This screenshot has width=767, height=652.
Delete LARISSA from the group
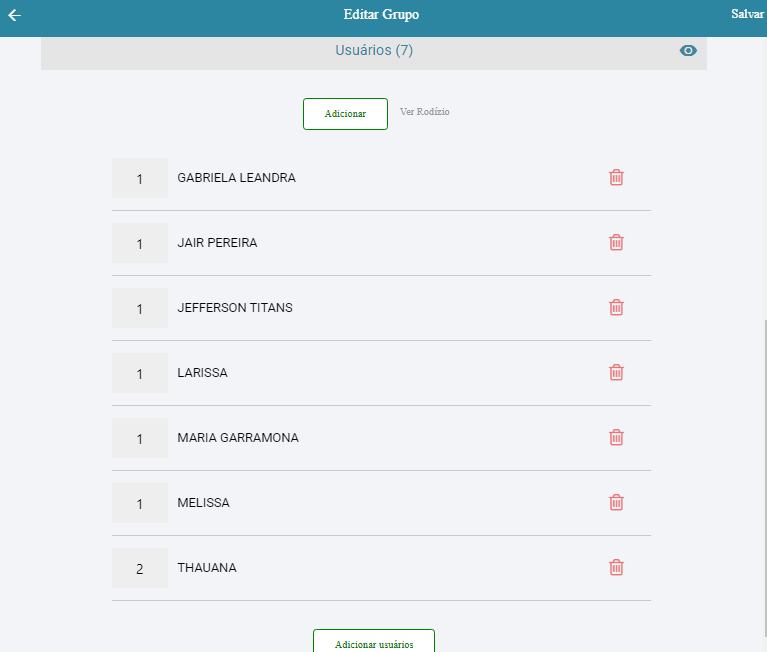coord(616,372)
